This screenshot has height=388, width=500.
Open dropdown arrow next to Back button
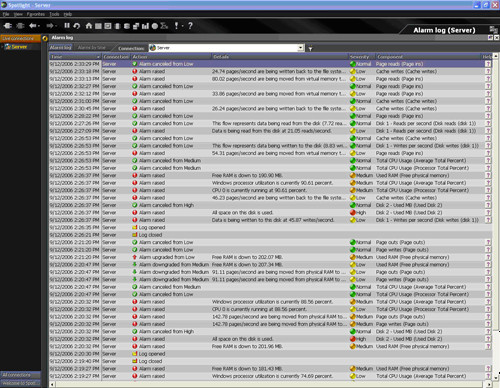(x=39, y=26)
